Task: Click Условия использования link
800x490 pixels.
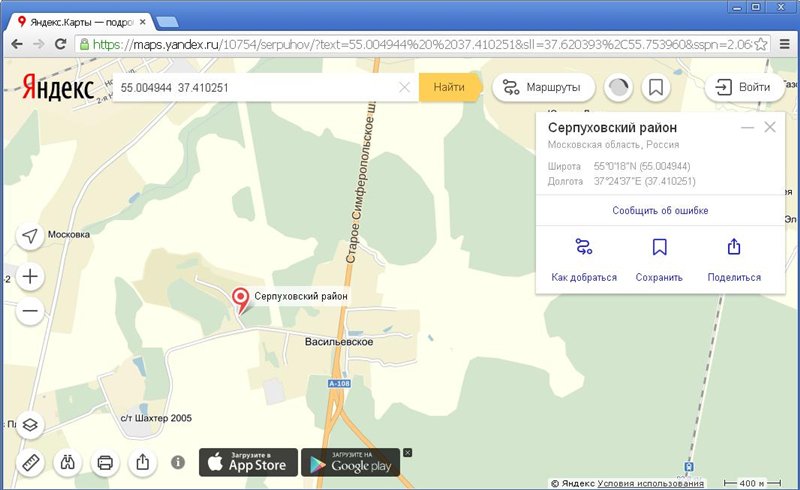Action: (651, 483)
